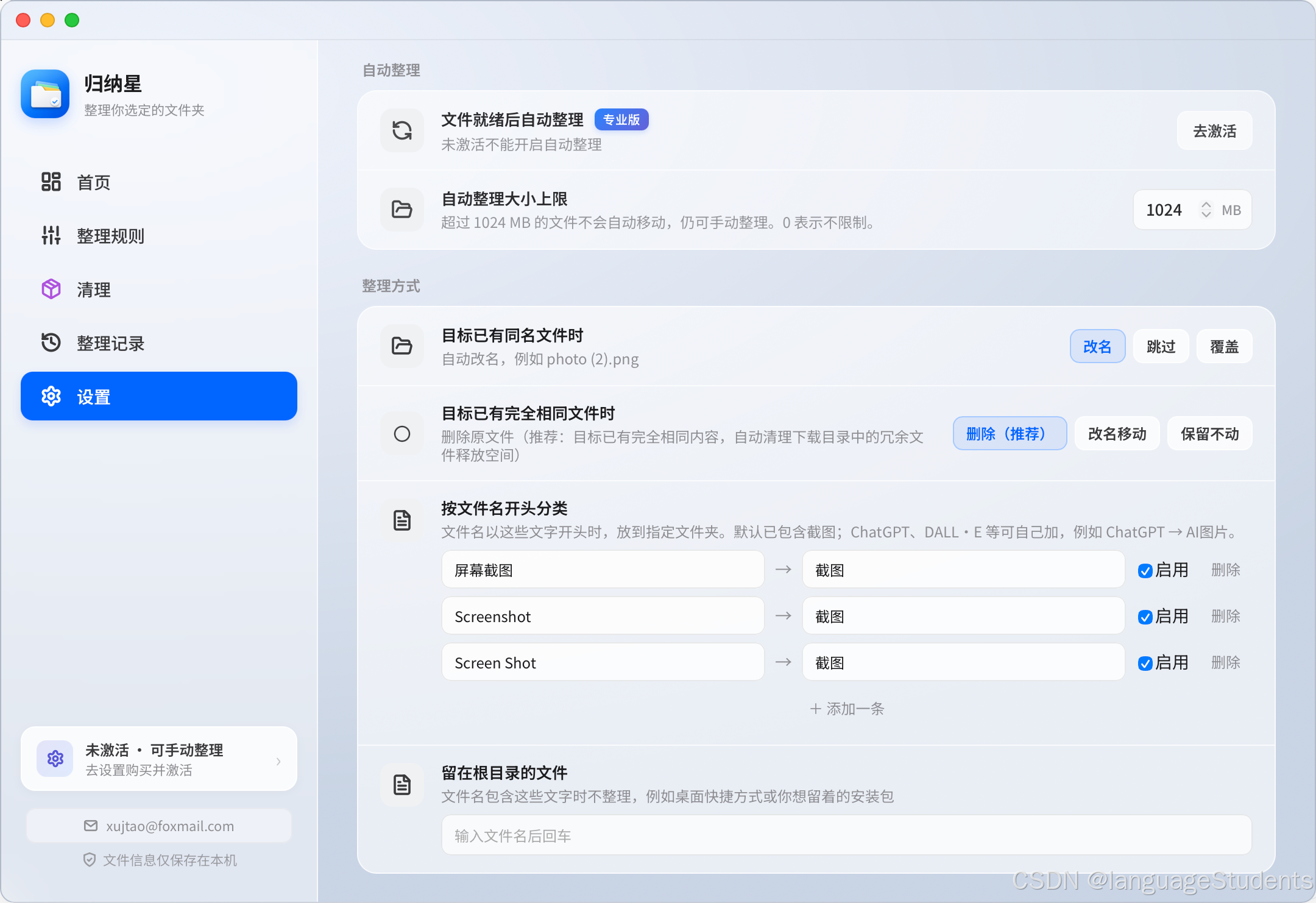Image resolution: width=1316 pixels, height=903 pixels.
Task: Click the 1024 size limit field
Action: 1192,210
